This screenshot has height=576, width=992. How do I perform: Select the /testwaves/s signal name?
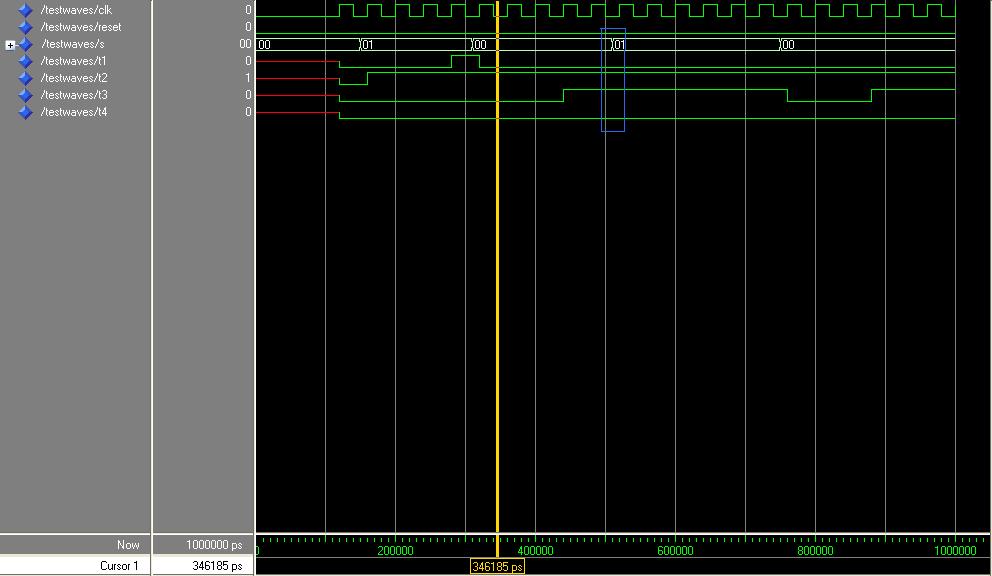pos(72,44)
